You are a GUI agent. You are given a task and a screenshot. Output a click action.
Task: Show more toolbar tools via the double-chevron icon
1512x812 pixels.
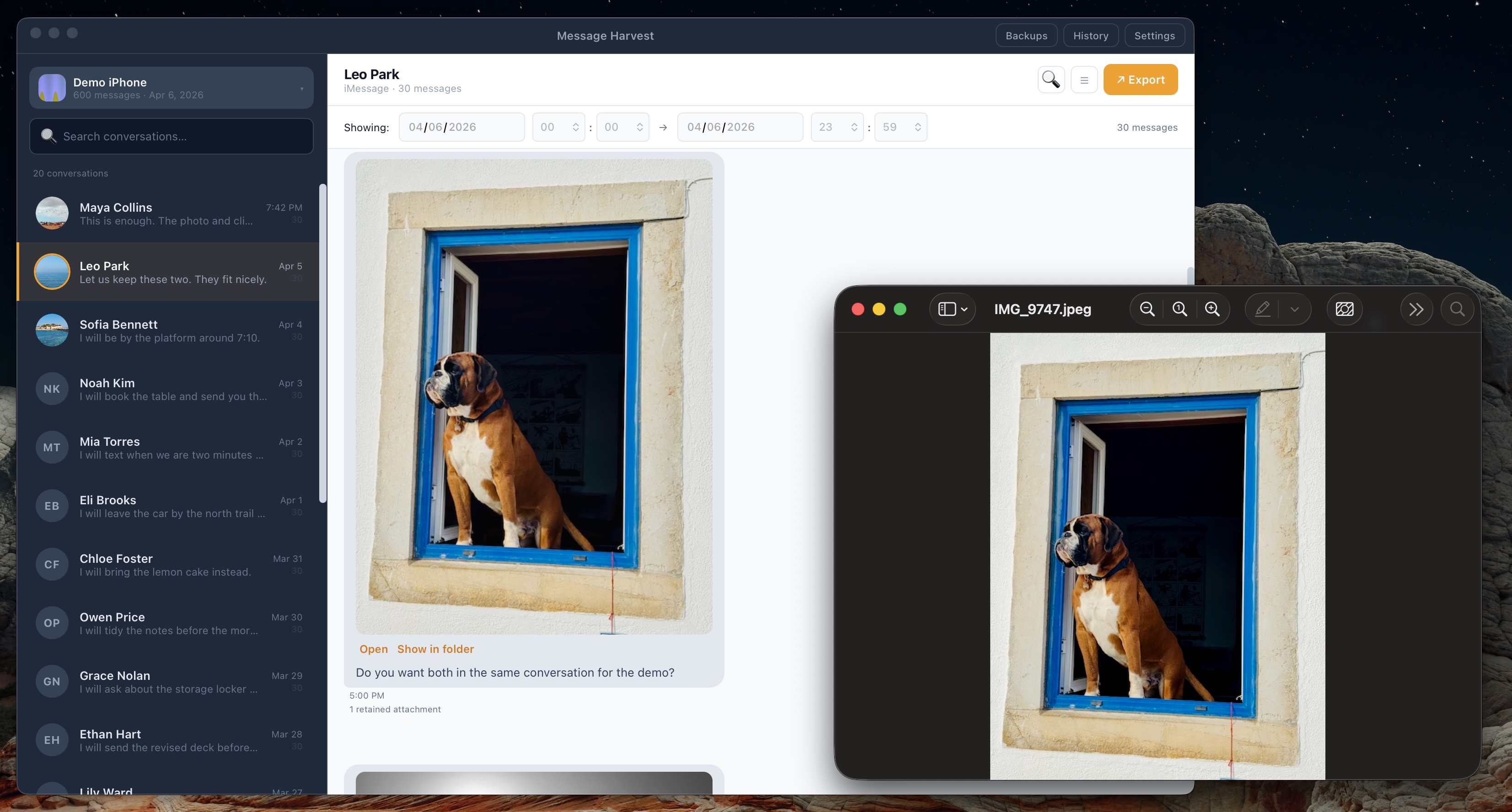click(x=1417, y=309)
